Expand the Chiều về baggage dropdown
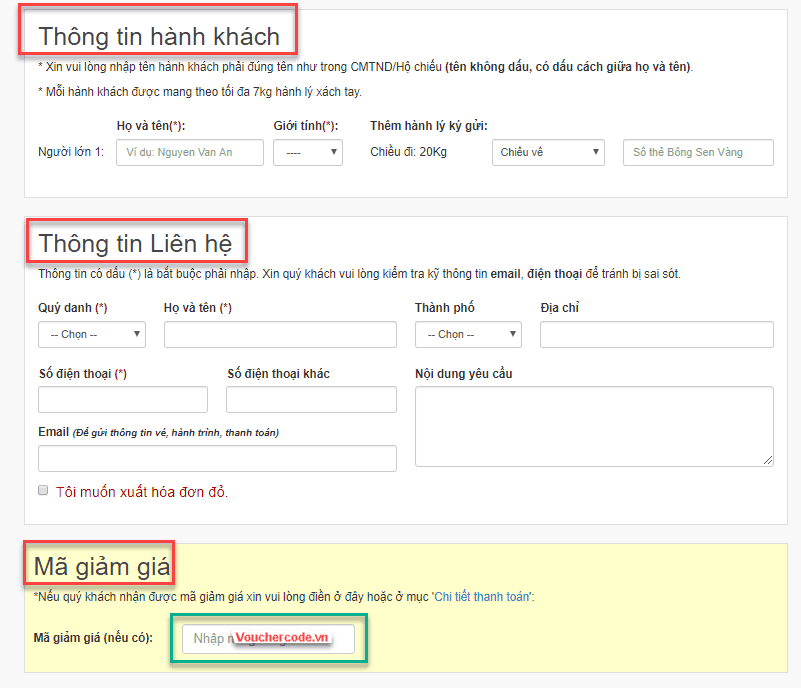Screen dimensions: 801x688 click(548, 152)
